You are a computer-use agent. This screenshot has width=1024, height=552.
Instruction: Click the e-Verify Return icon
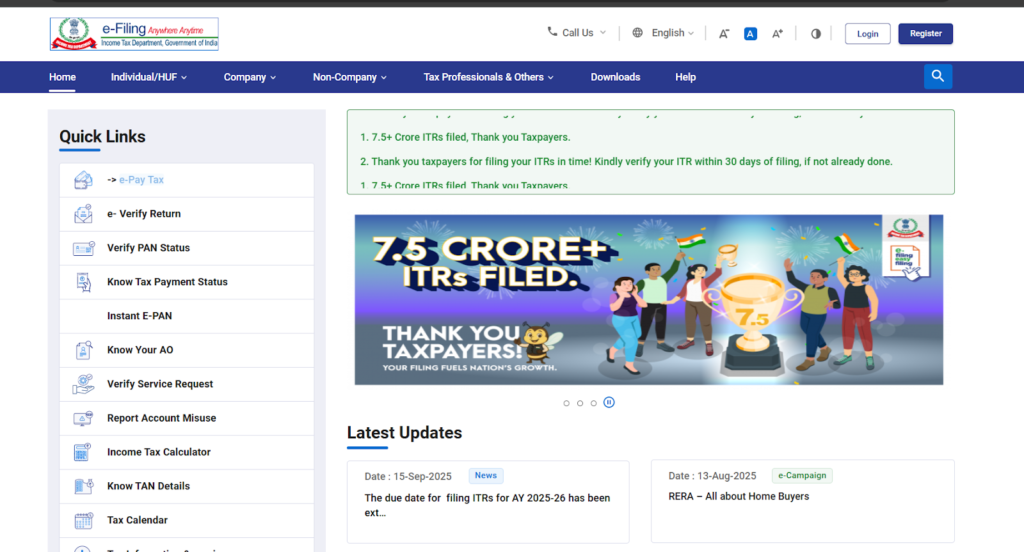[83, 214]
